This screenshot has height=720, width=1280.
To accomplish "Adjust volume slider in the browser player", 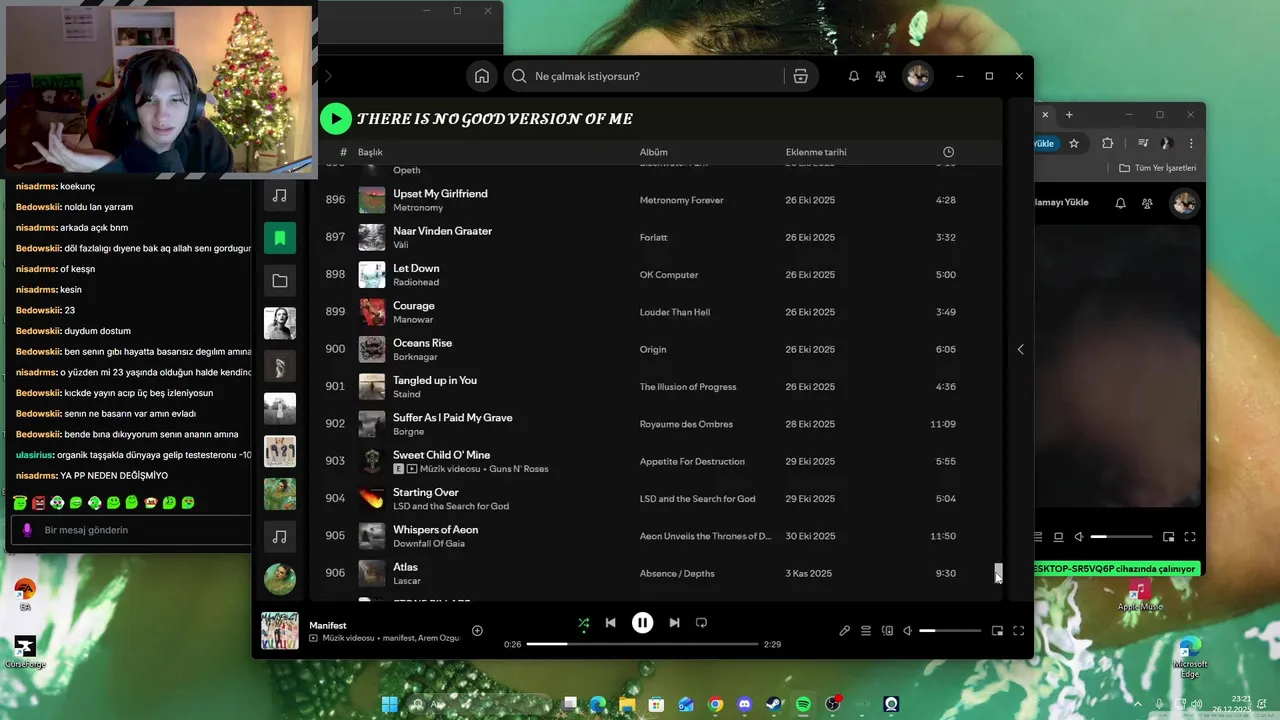I will (x=1120, y=537).
